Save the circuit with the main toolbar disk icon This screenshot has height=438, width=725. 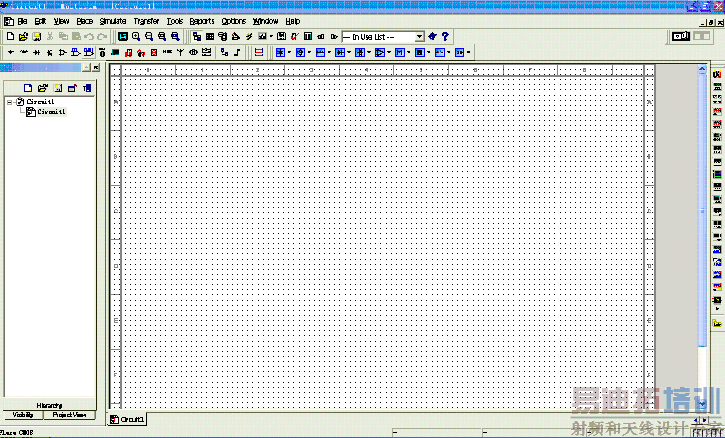pyautogui.click(x=37, y=37)
